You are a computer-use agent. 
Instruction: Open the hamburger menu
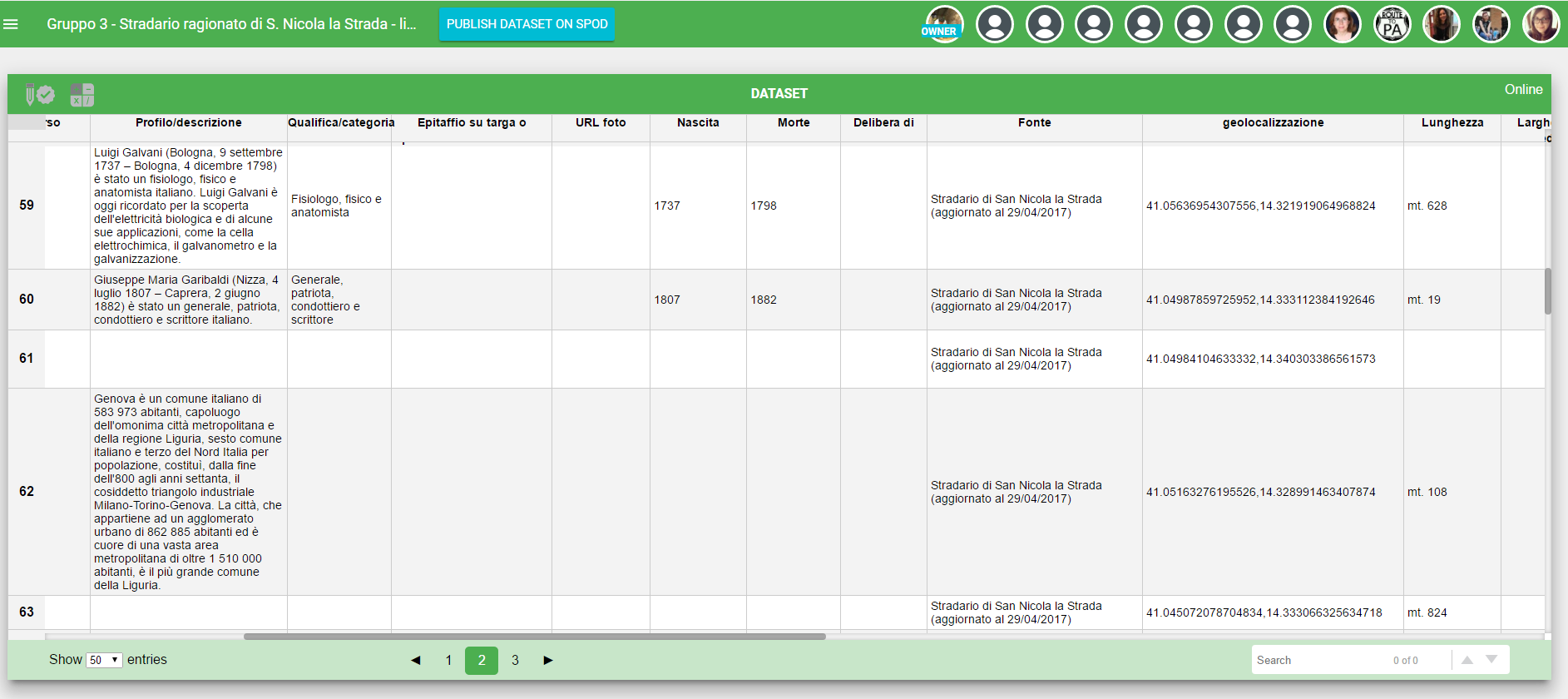point(11,24)
